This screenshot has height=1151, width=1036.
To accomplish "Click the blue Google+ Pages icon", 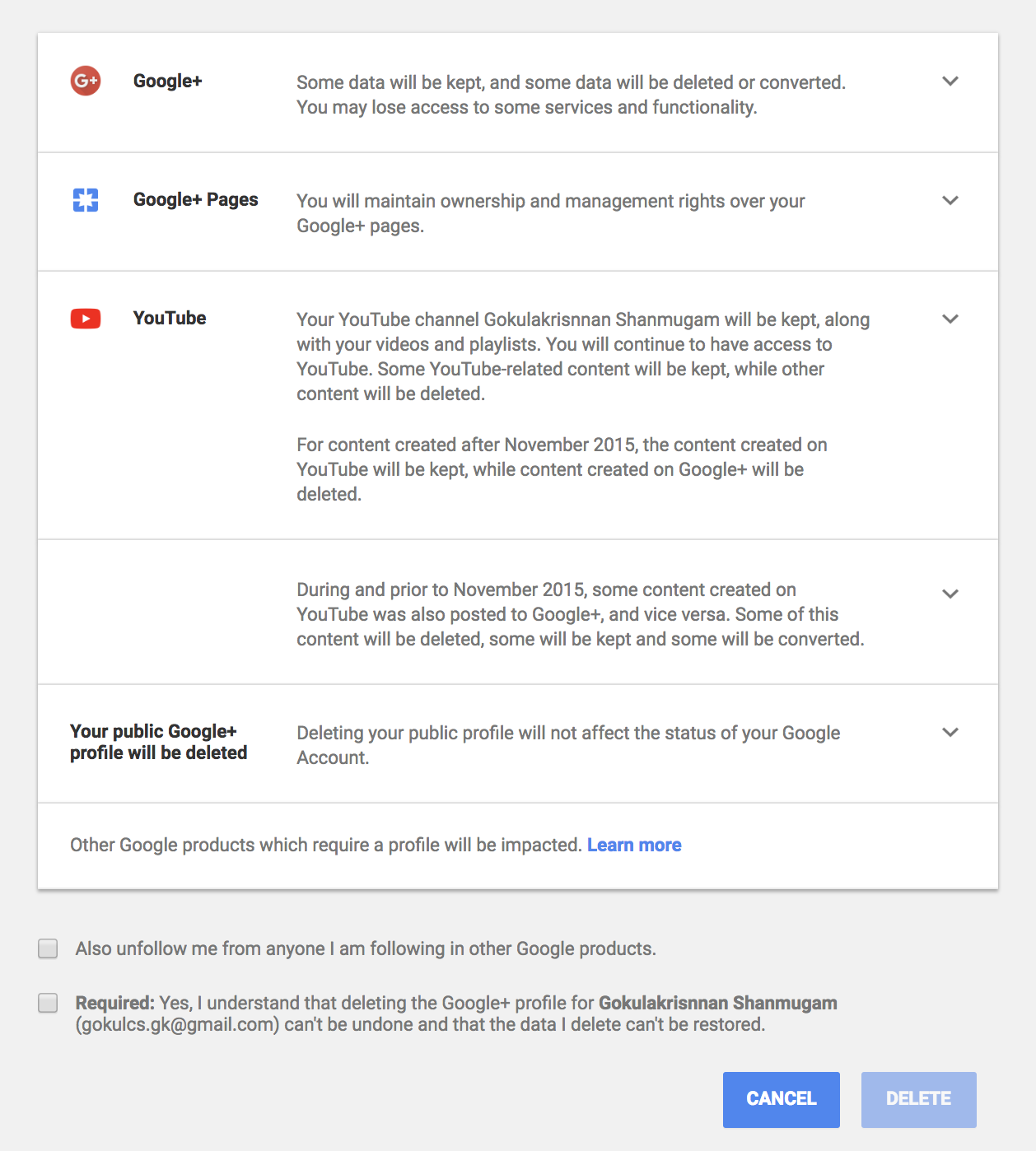I will tap(86, 200).
